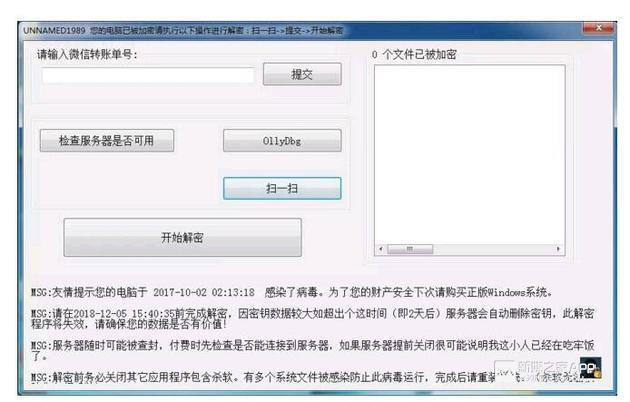
Task: Click the empty scrollbar track right of thumb
Action: click(x=493, y=249)
